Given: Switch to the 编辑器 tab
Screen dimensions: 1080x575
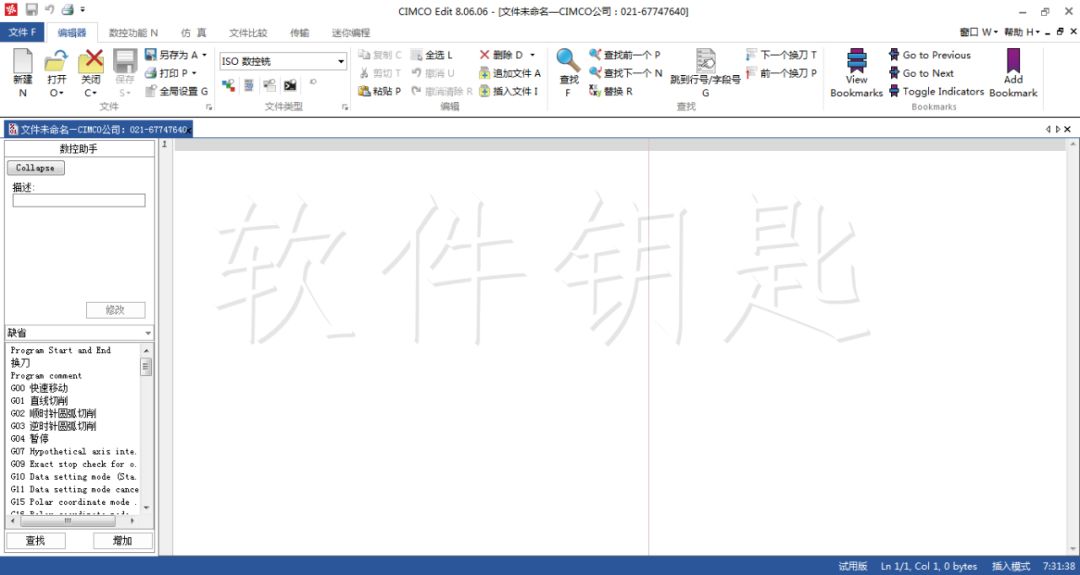Looking at the screenshot, I should 72,32.
